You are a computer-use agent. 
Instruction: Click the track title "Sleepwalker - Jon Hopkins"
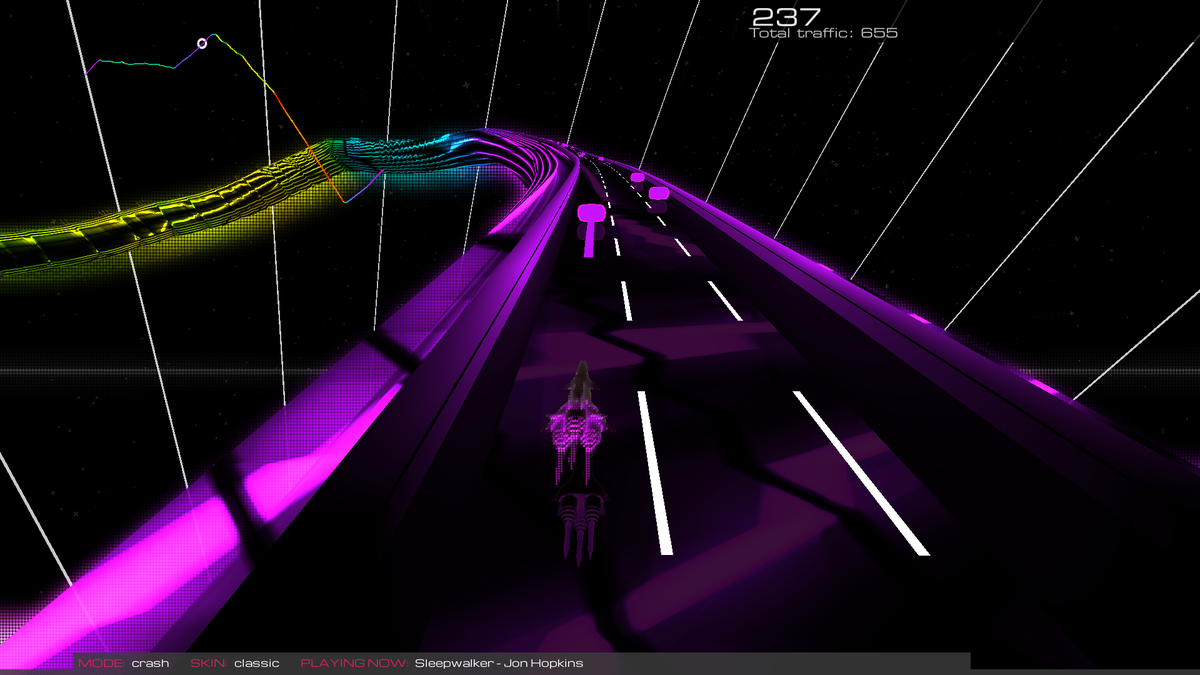(499, 663)
